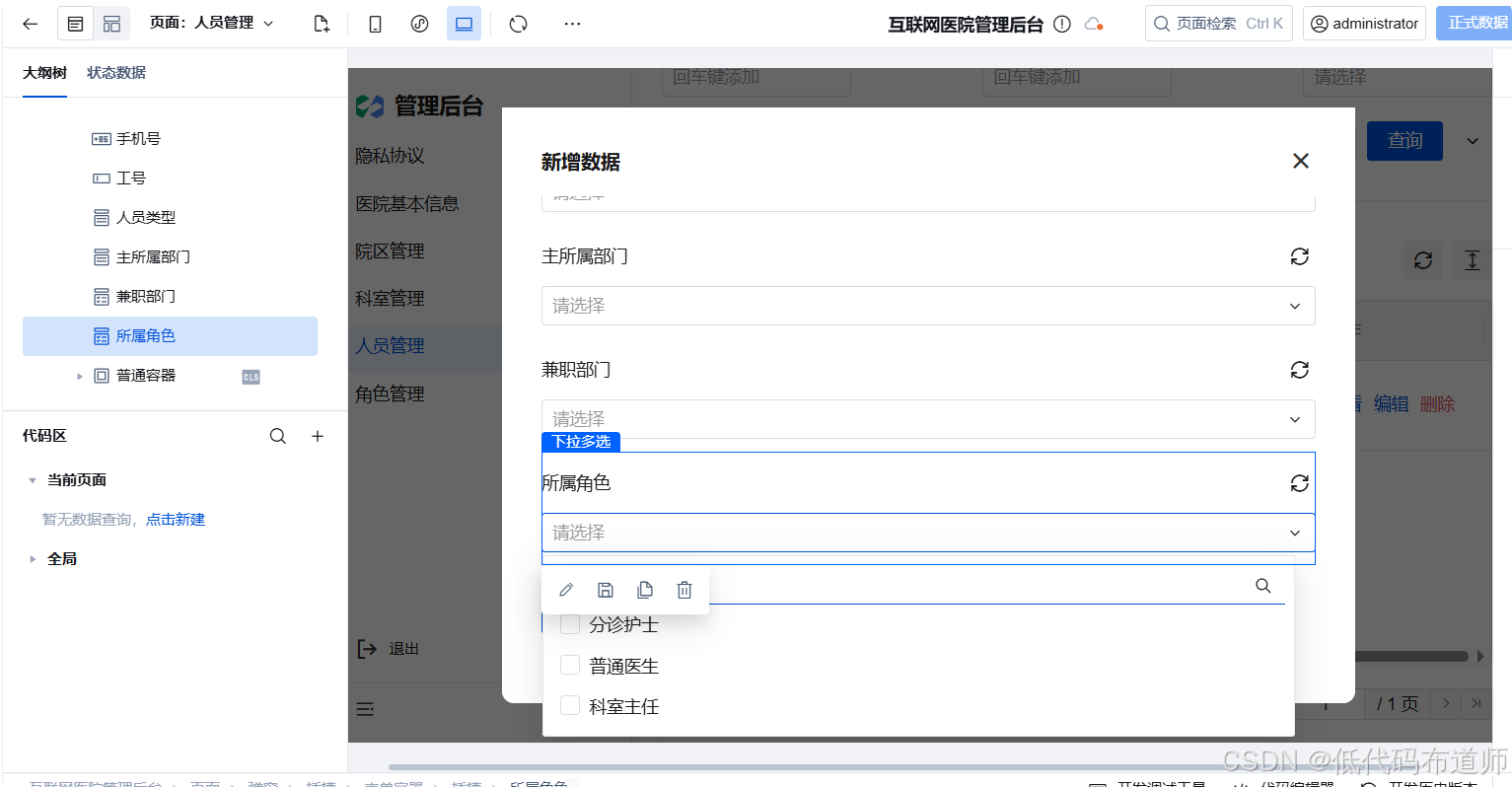This screenshot has width=1512, height=787.
Task: Check the 分诊护士 checkbox
Action: [569, 623]
